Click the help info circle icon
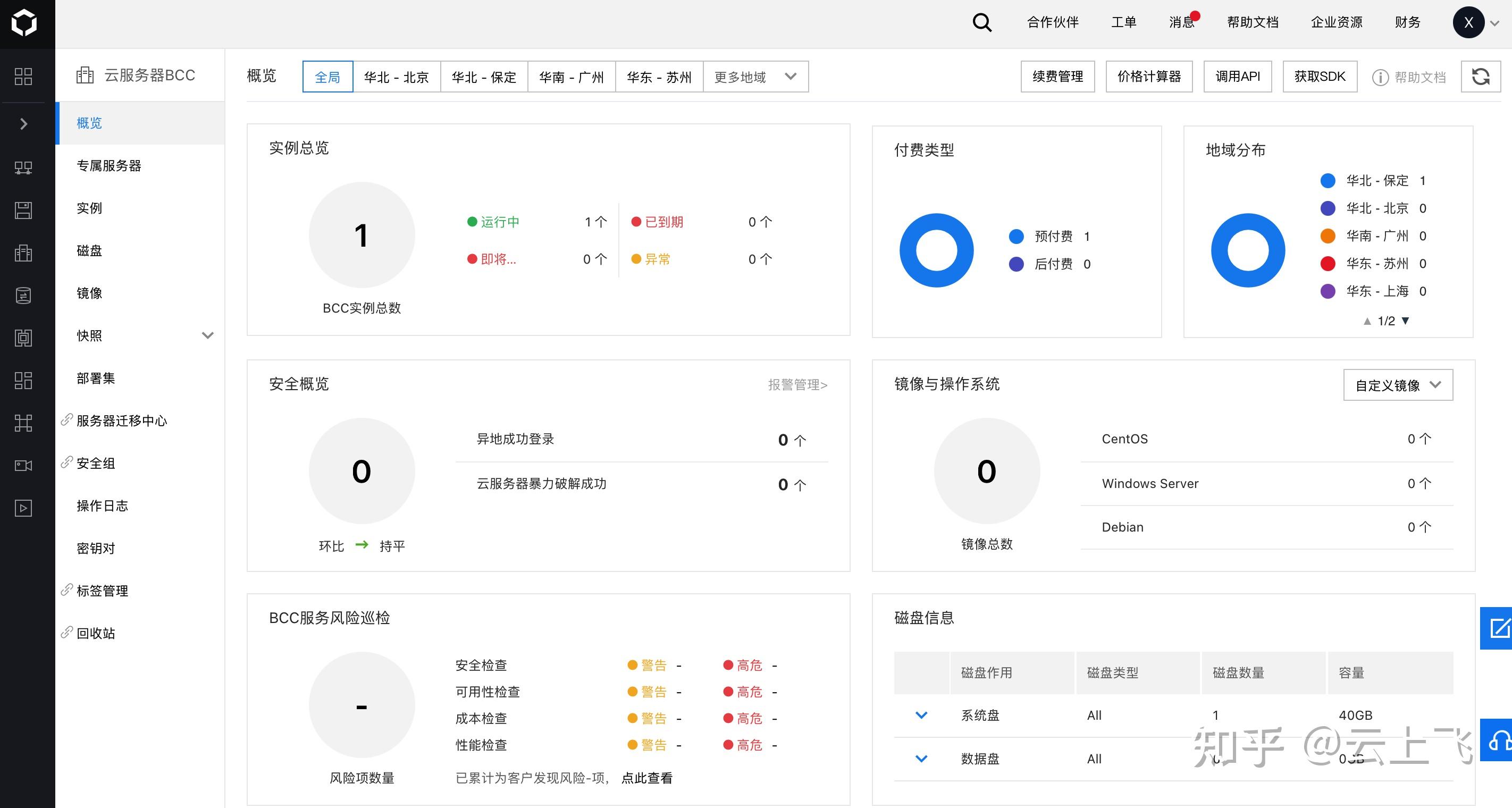 pos(1380,78)
